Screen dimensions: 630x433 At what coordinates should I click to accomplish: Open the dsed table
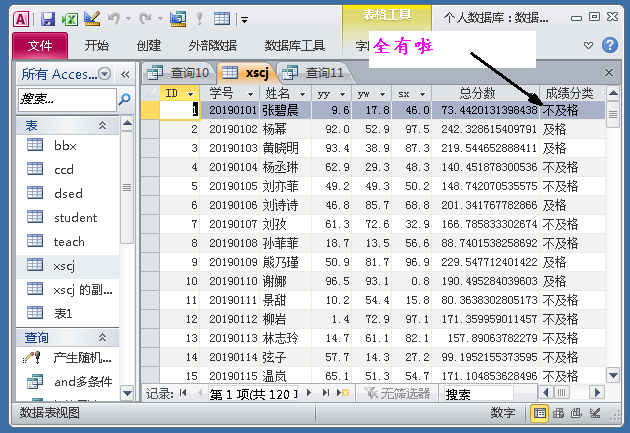coord(68,194)
